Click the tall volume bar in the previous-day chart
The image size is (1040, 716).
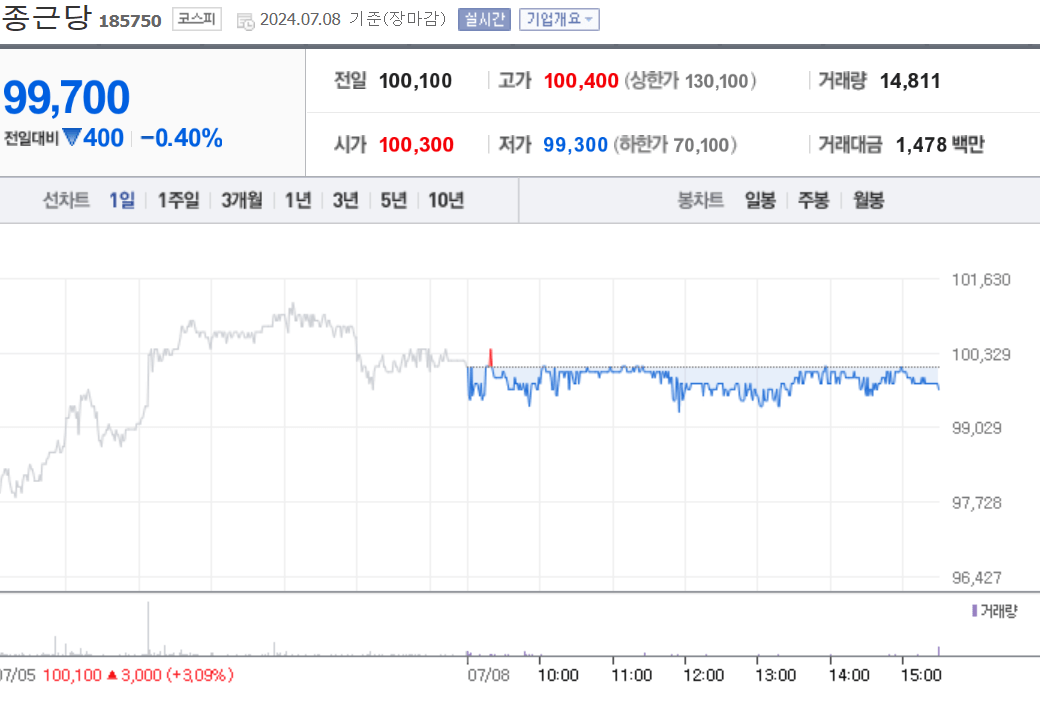click(x=148, y=628)
